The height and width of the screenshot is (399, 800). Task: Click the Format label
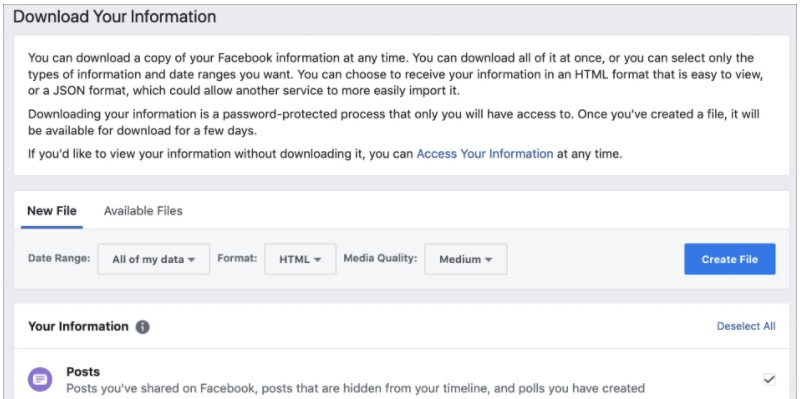(237, 258)
